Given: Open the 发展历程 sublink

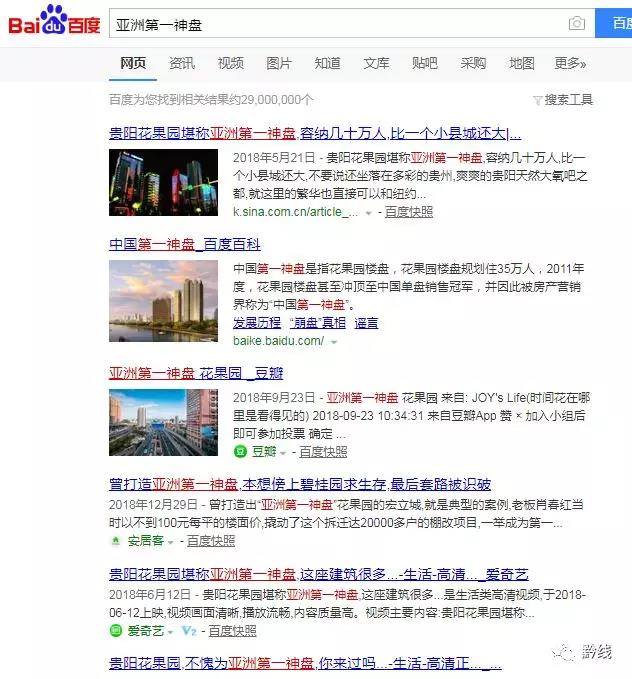Looking at the screenshot, I should click(x=257, y=323).
